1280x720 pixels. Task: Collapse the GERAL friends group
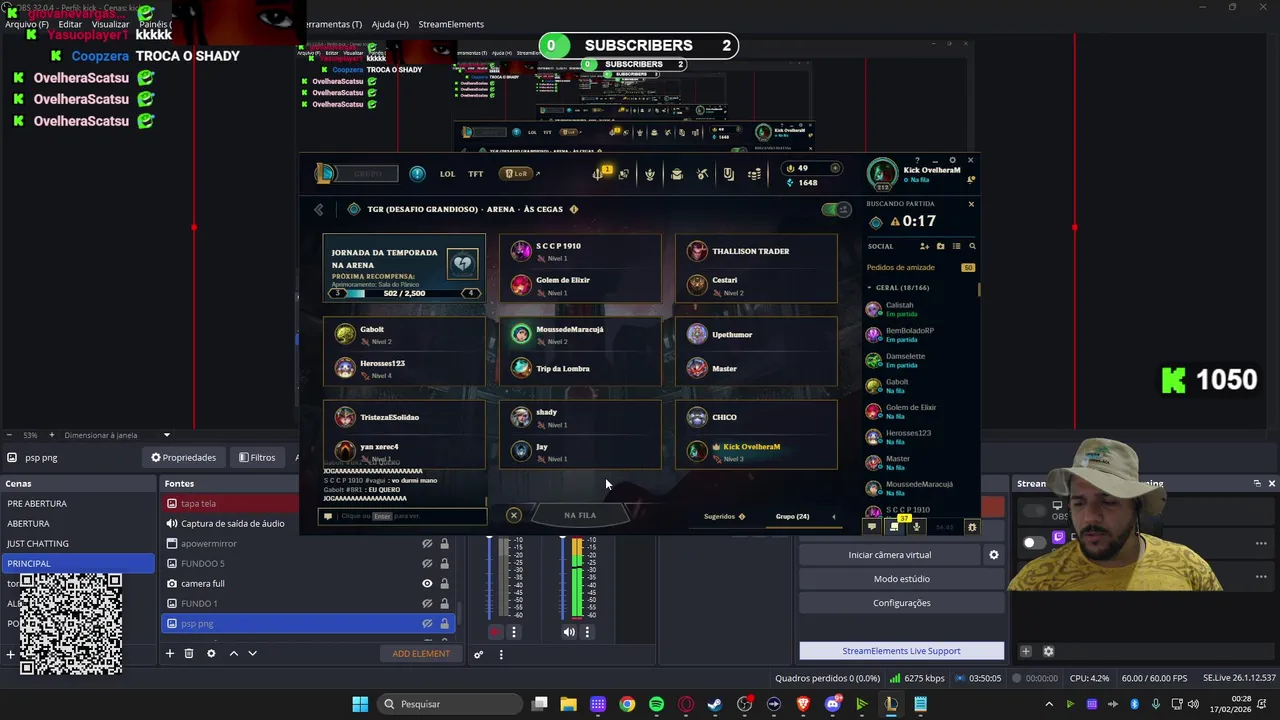pyautogui.click(x=870, y=287)
